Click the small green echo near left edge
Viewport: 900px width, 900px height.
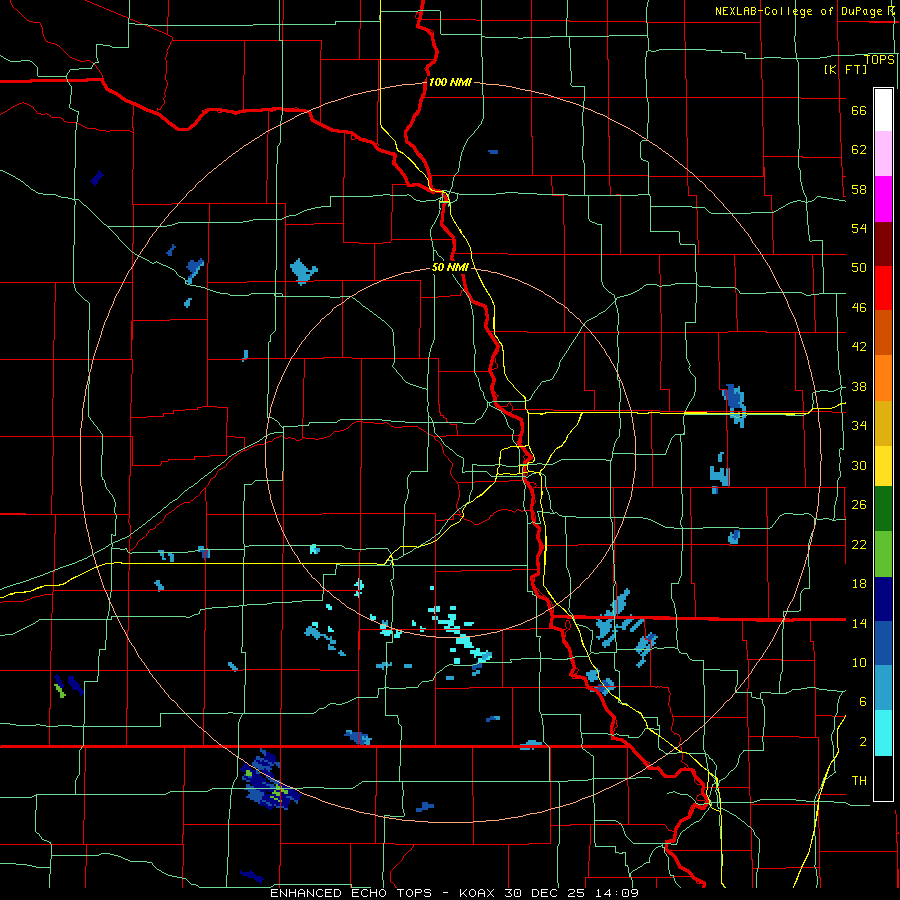click(60, 690)
